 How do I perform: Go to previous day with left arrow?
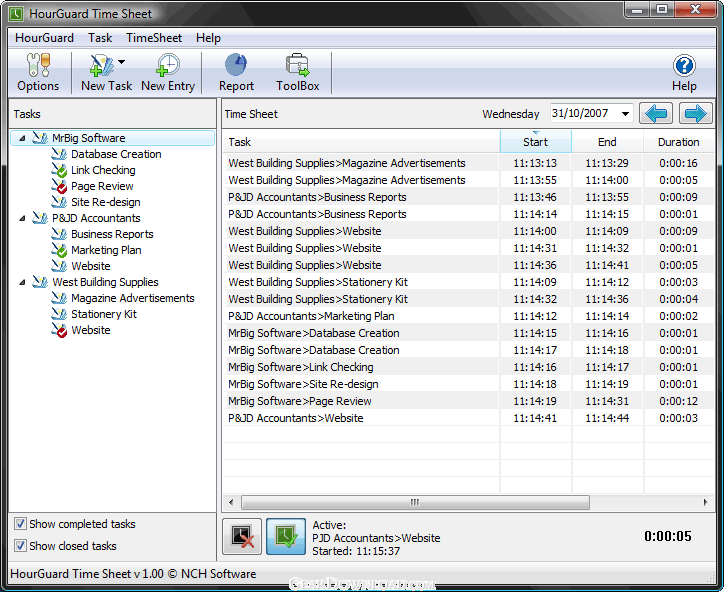pos(656,114)
